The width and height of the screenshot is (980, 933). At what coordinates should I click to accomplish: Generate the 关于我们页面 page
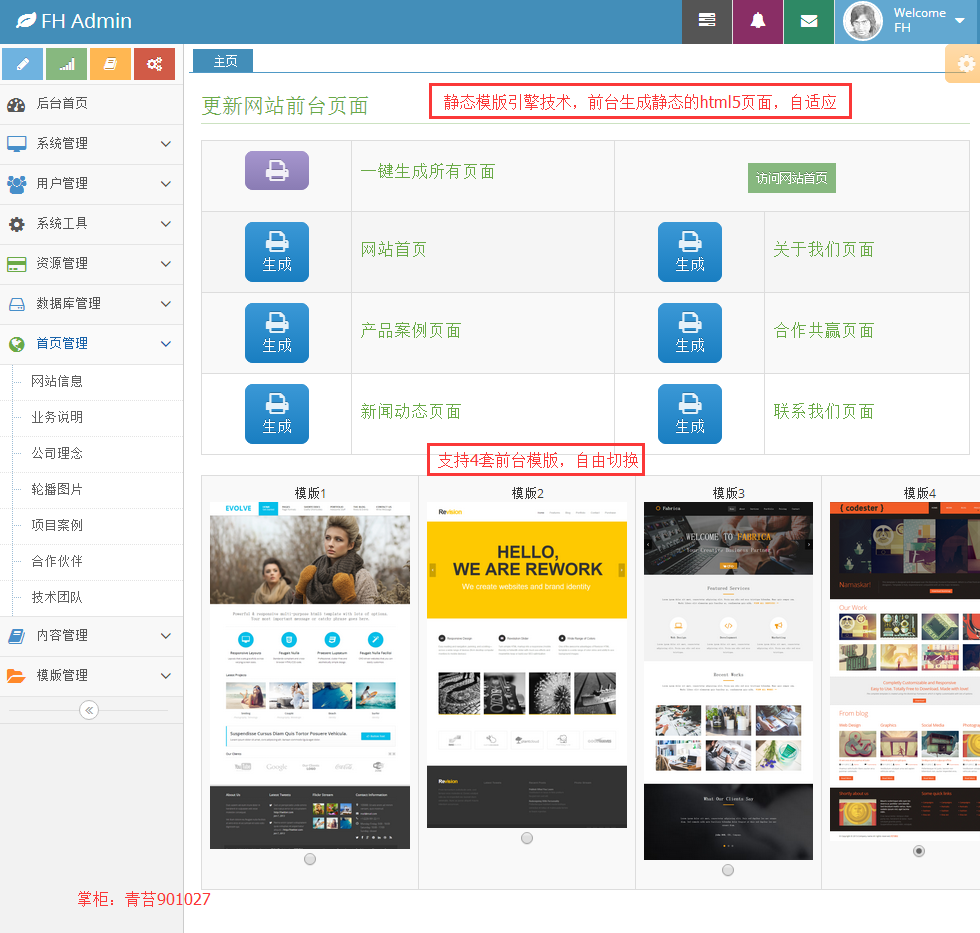click(x=689, y=252)
